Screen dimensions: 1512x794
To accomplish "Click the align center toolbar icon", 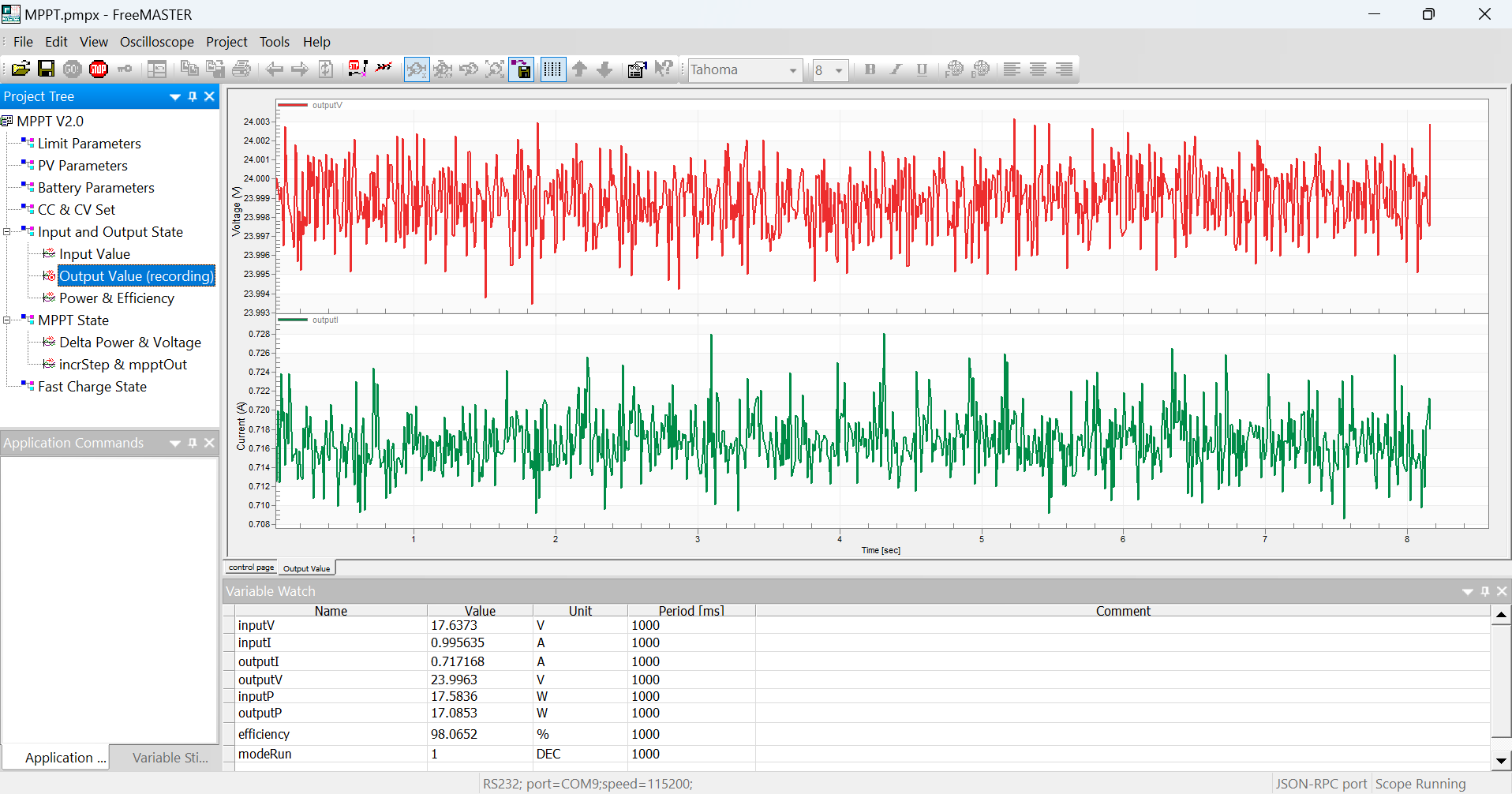I will pos(1038,69).
